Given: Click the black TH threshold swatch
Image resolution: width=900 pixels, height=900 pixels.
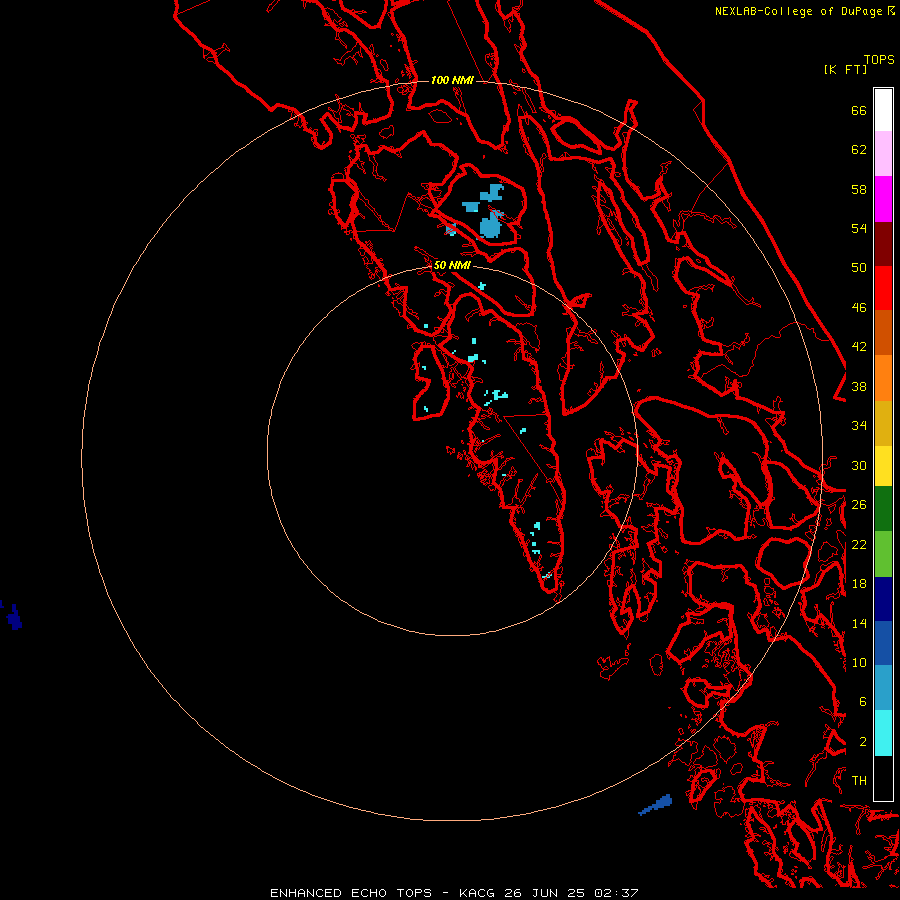Looking at the screenshot, I should [x=883, y=778].
